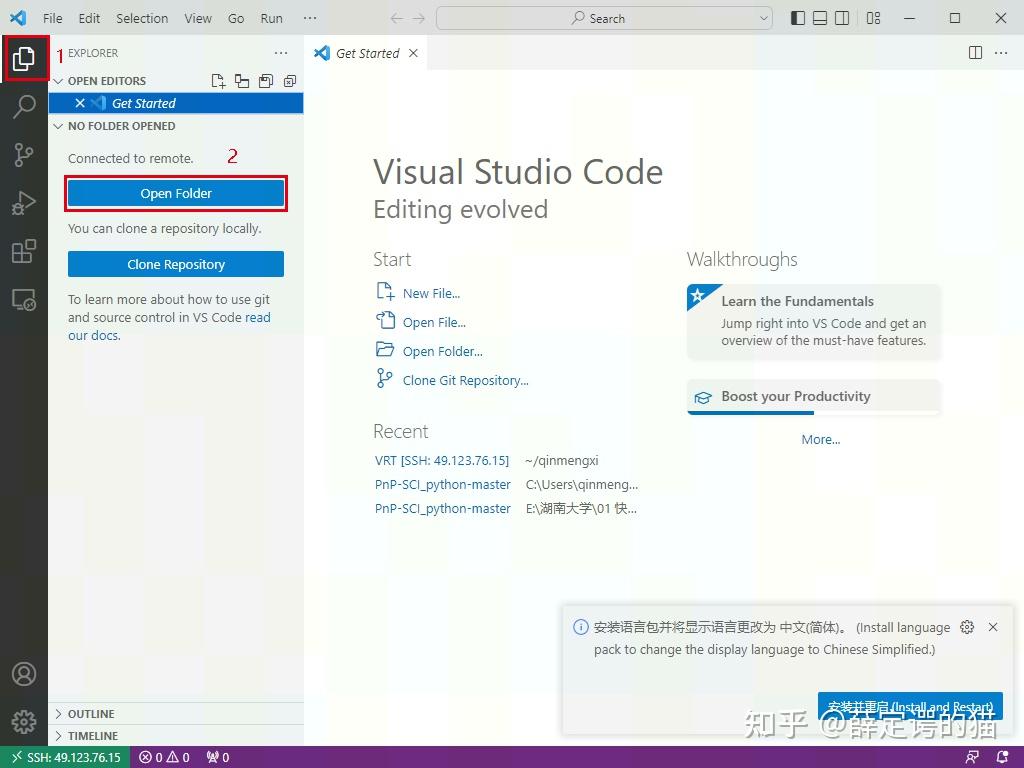Viewport: 1024px width, 768px height.
Task: Open the Run and Debug view
Action: coord(25,202)
